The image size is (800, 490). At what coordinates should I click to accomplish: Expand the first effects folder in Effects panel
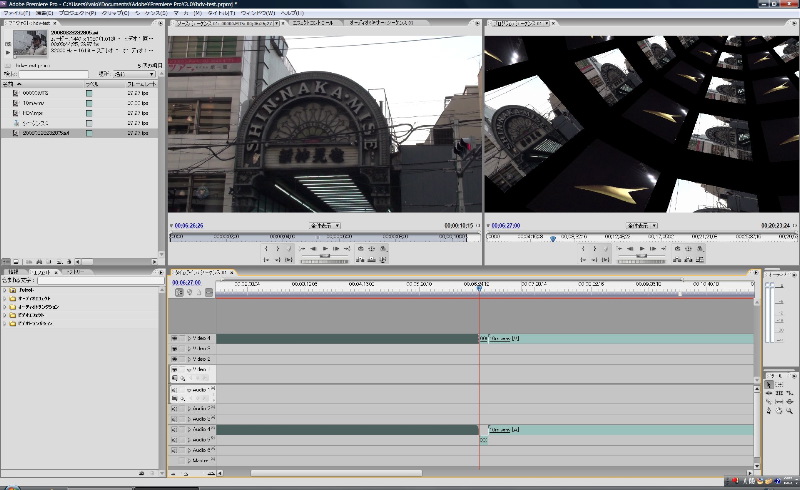tap(4, 290)
